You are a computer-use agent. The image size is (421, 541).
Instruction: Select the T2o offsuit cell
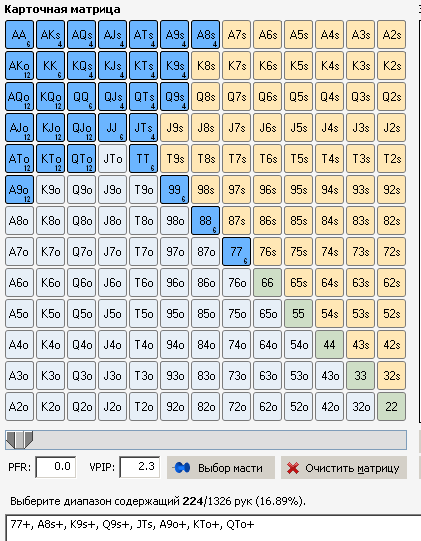click(x=144, y=407)
